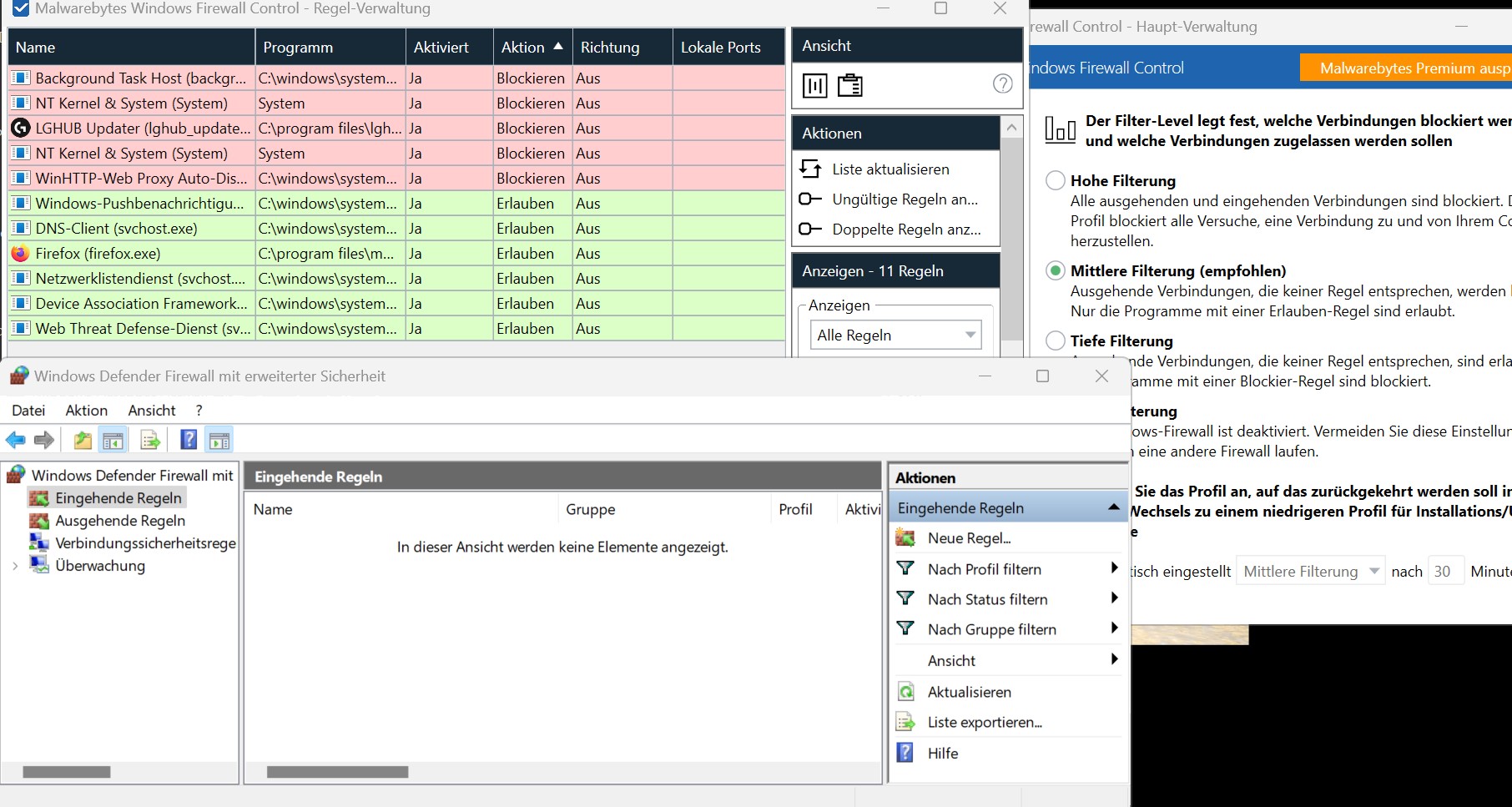This screenshot has height=807, width=1512.
Task: Click the filter icon beside Nach Gruppe filtern
Action: [x=905, y=628]
